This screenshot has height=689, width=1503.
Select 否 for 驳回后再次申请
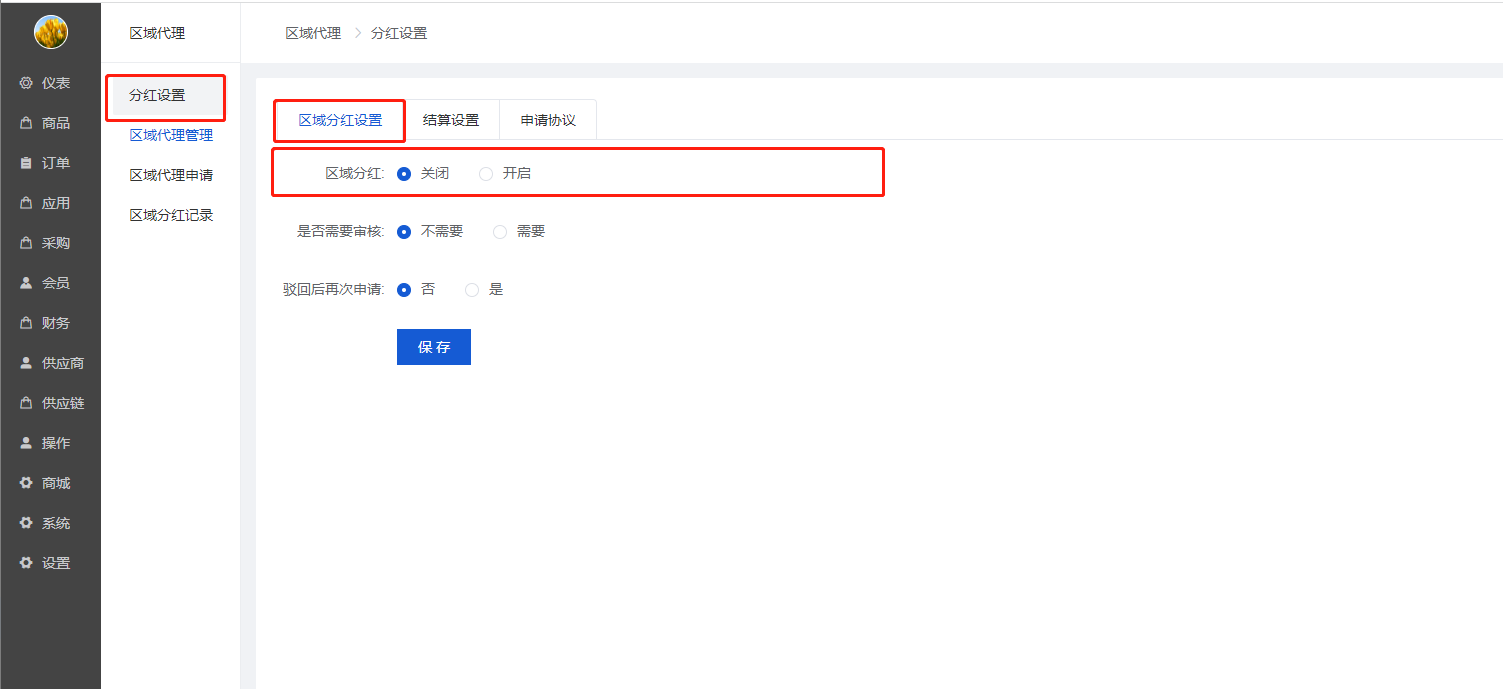[404, 290]
